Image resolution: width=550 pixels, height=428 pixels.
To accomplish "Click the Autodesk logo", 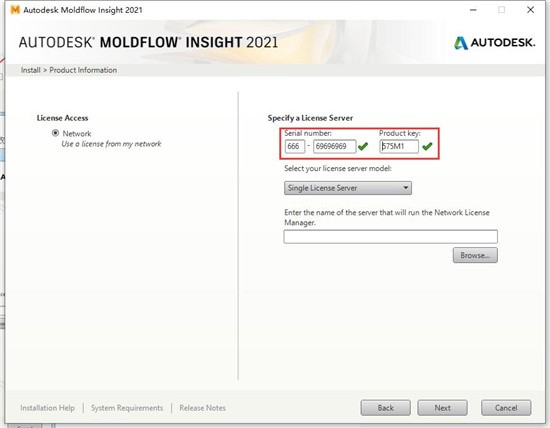I will 495,43.
